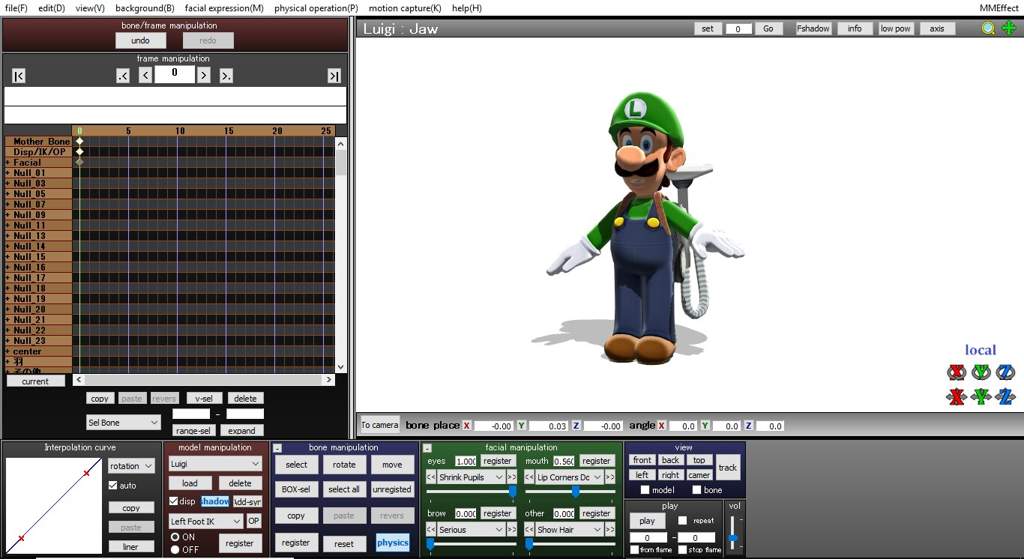Select previous other morph arrow

[x=530, y=530]
